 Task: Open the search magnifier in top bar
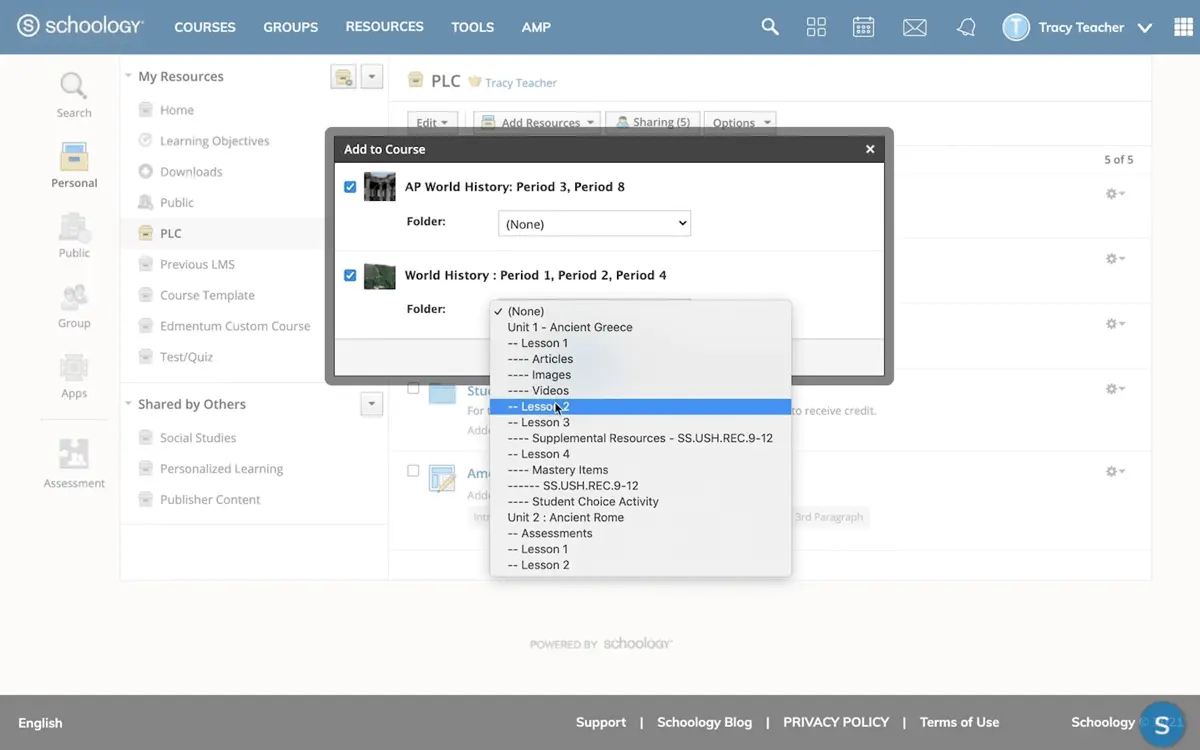tap(770, 27)
